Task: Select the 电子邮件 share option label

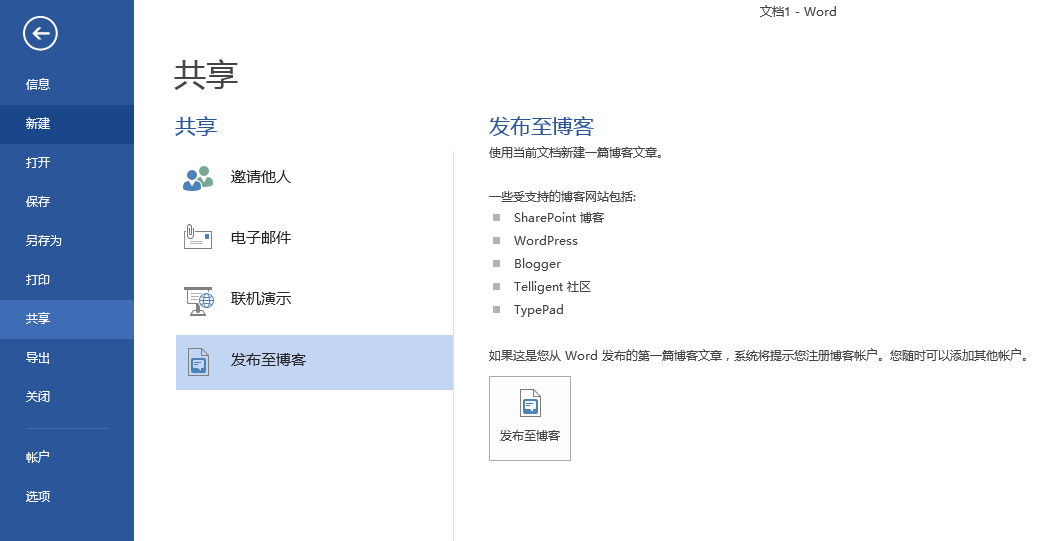Action: pos(260,238)
